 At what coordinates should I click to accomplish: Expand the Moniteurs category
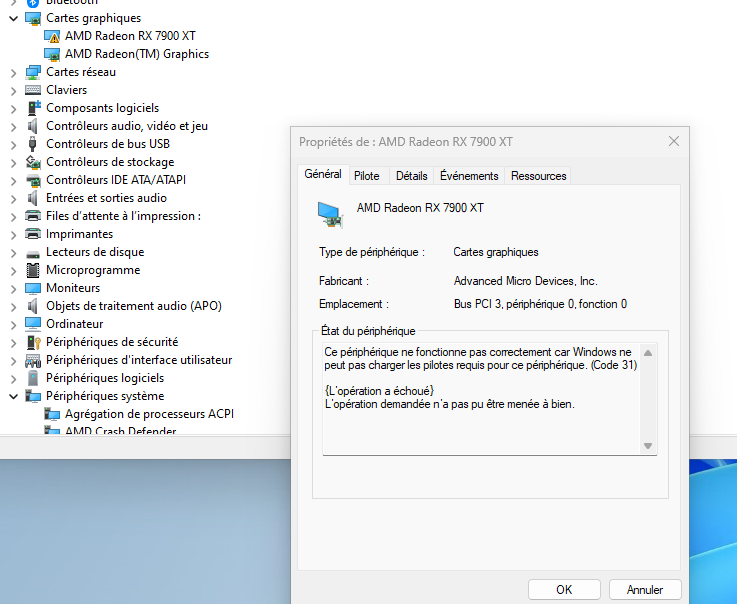pos(14,288)
